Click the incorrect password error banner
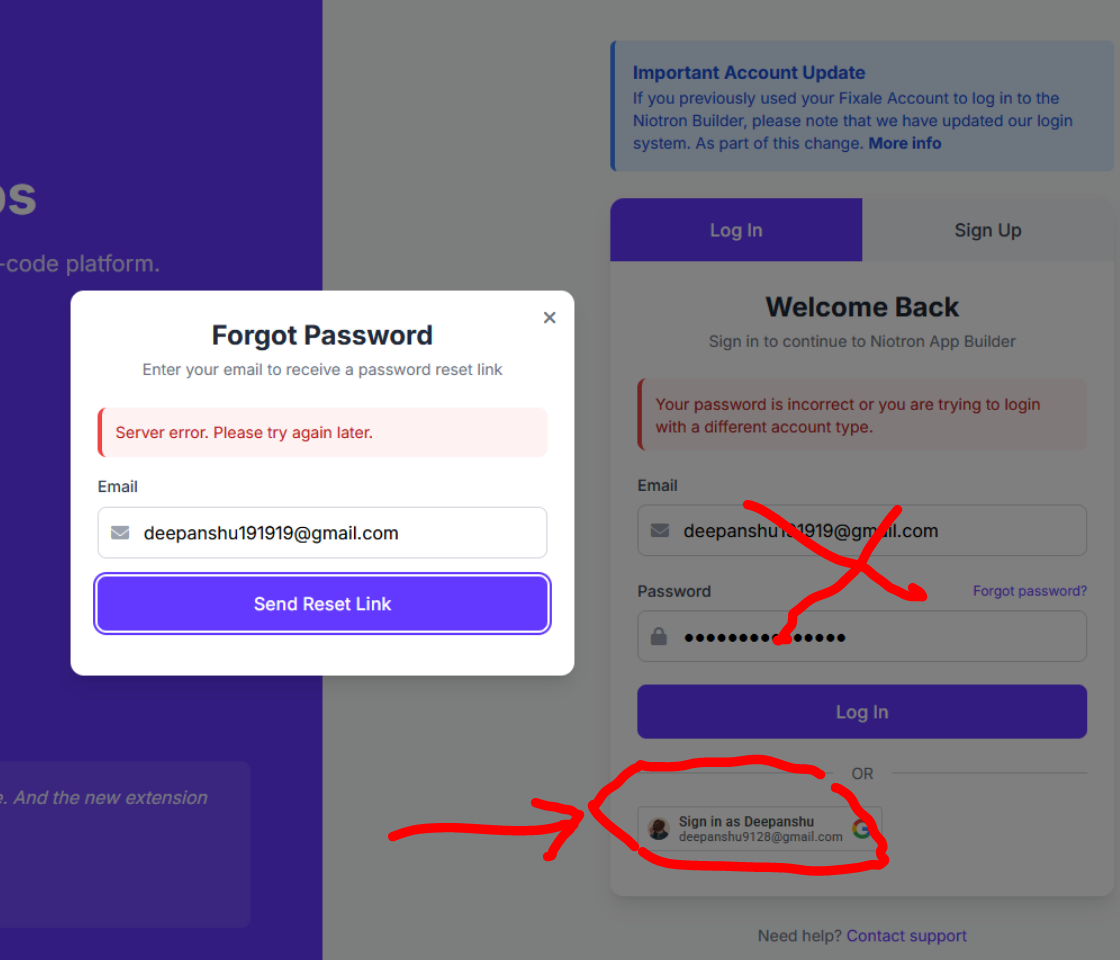 point(861,415)
